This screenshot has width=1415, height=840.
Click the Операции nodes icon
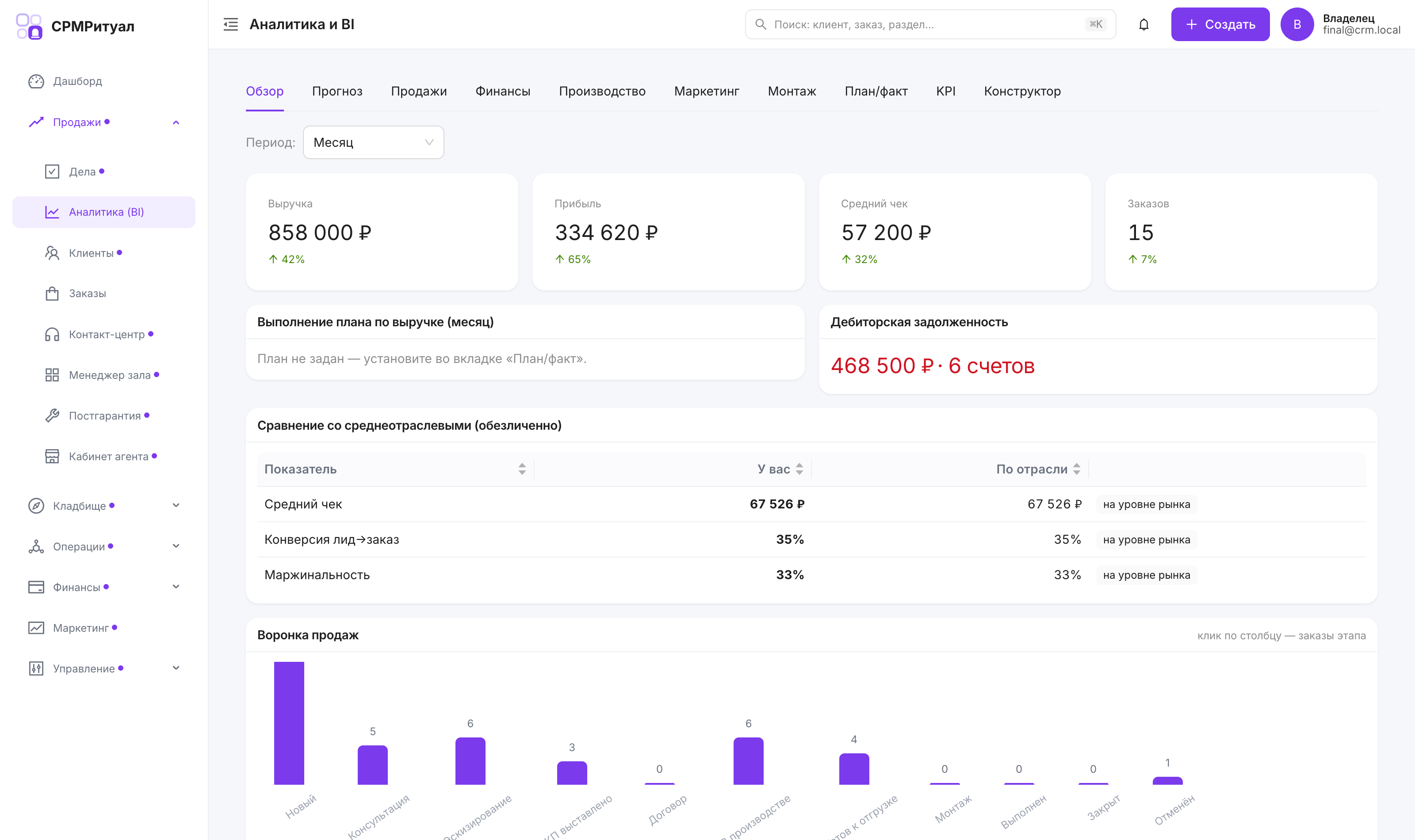click(x=36, y=546)
